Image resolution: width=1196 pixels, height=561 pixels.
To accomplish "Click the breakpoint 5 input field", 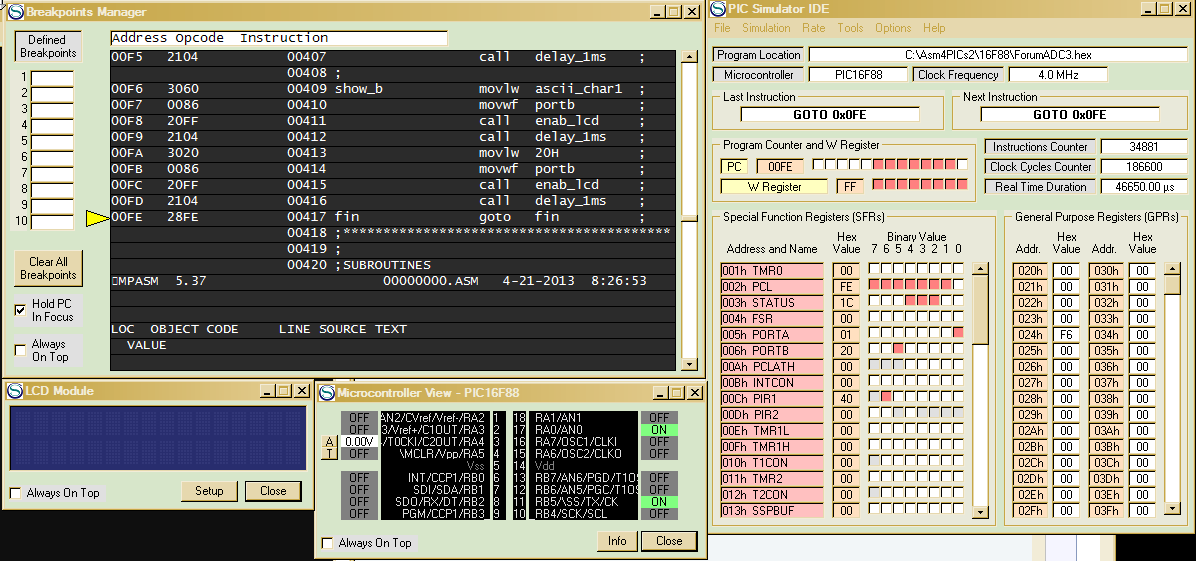I will tap(52, 142).
